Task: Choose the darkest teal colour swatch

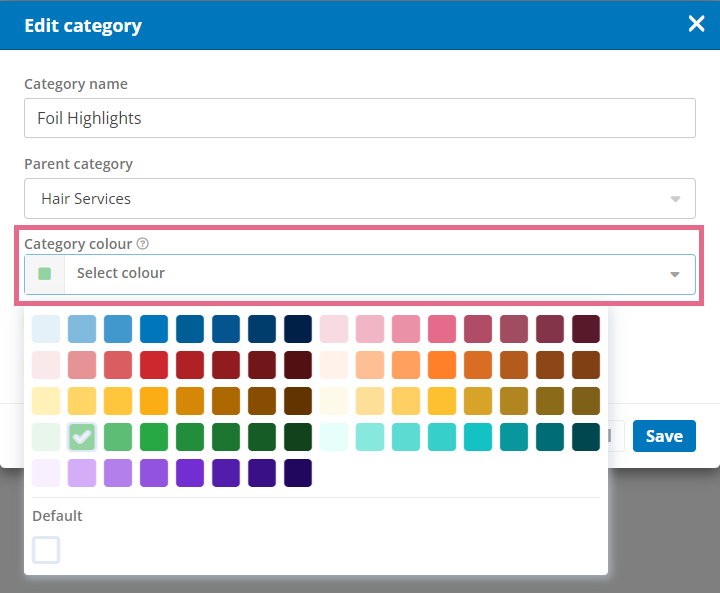Action: click(586, 437)
